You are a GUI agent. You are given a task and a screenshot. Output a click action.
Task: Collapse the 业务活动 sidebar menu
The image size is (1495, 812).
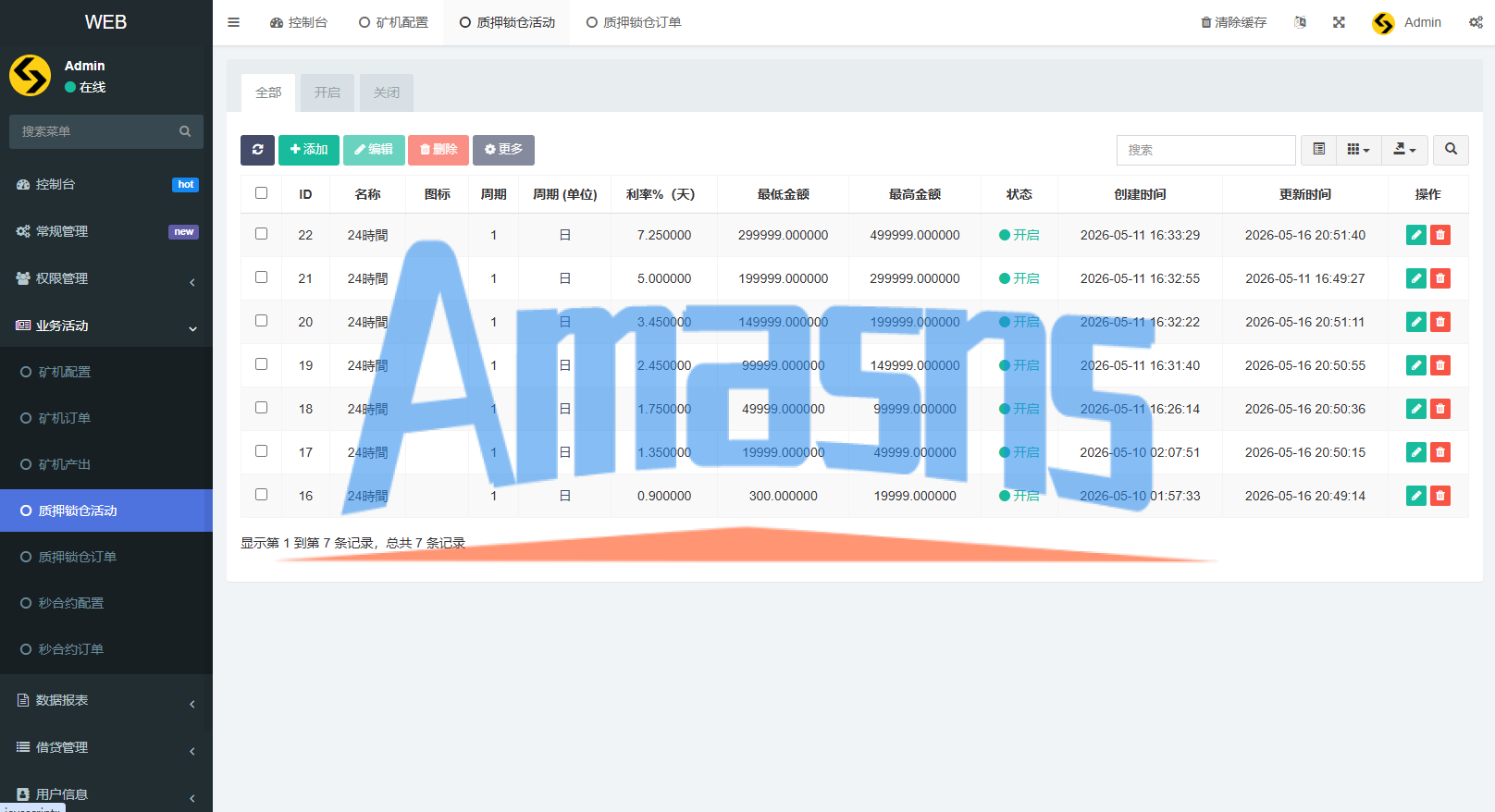pyautogui.click(x=106, y=326)
